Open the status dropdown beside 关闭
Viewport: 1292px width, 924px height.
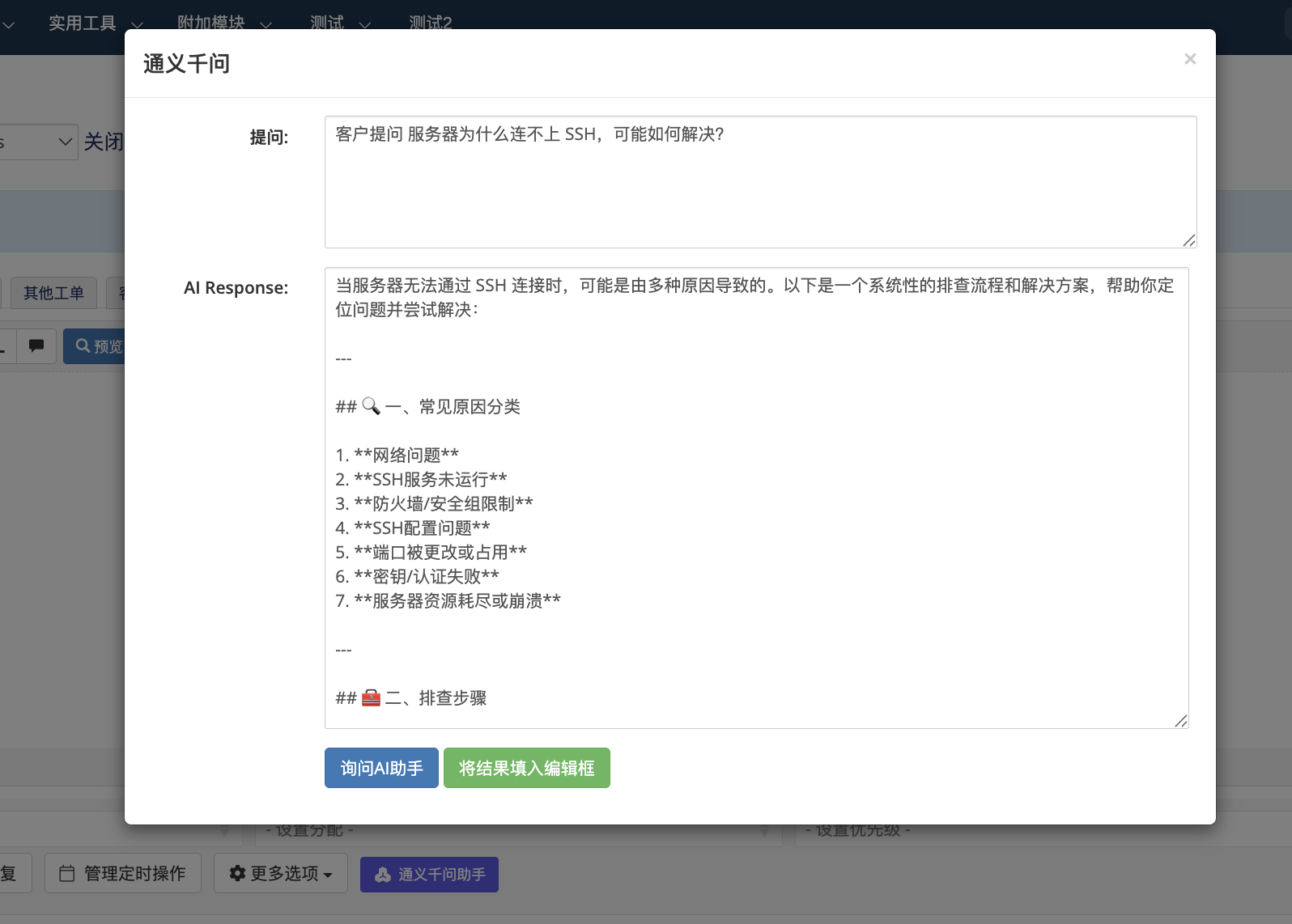coord(39,142)
